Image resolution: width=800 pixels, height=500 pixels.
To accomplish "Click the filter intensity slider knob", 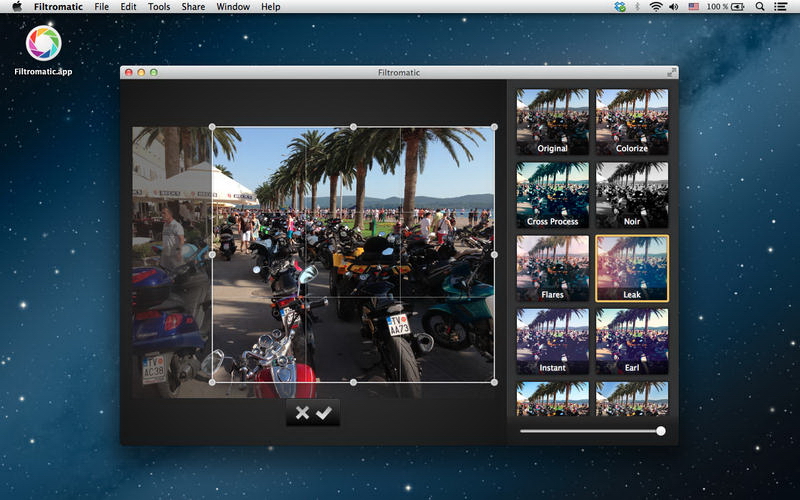I will (660, 431).
